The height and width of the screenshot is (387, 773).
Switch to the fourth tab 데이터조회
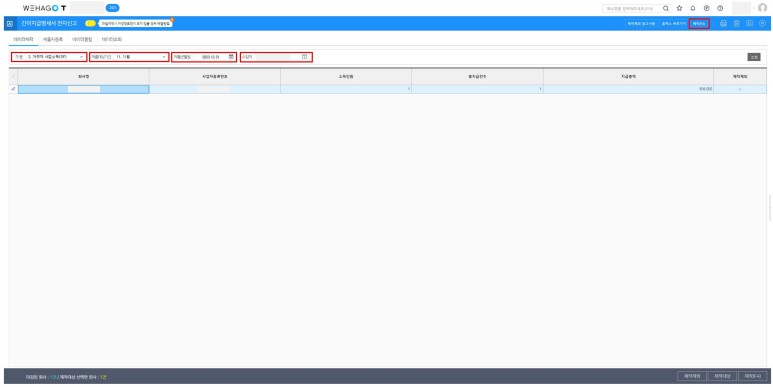(x=112, y=39)
